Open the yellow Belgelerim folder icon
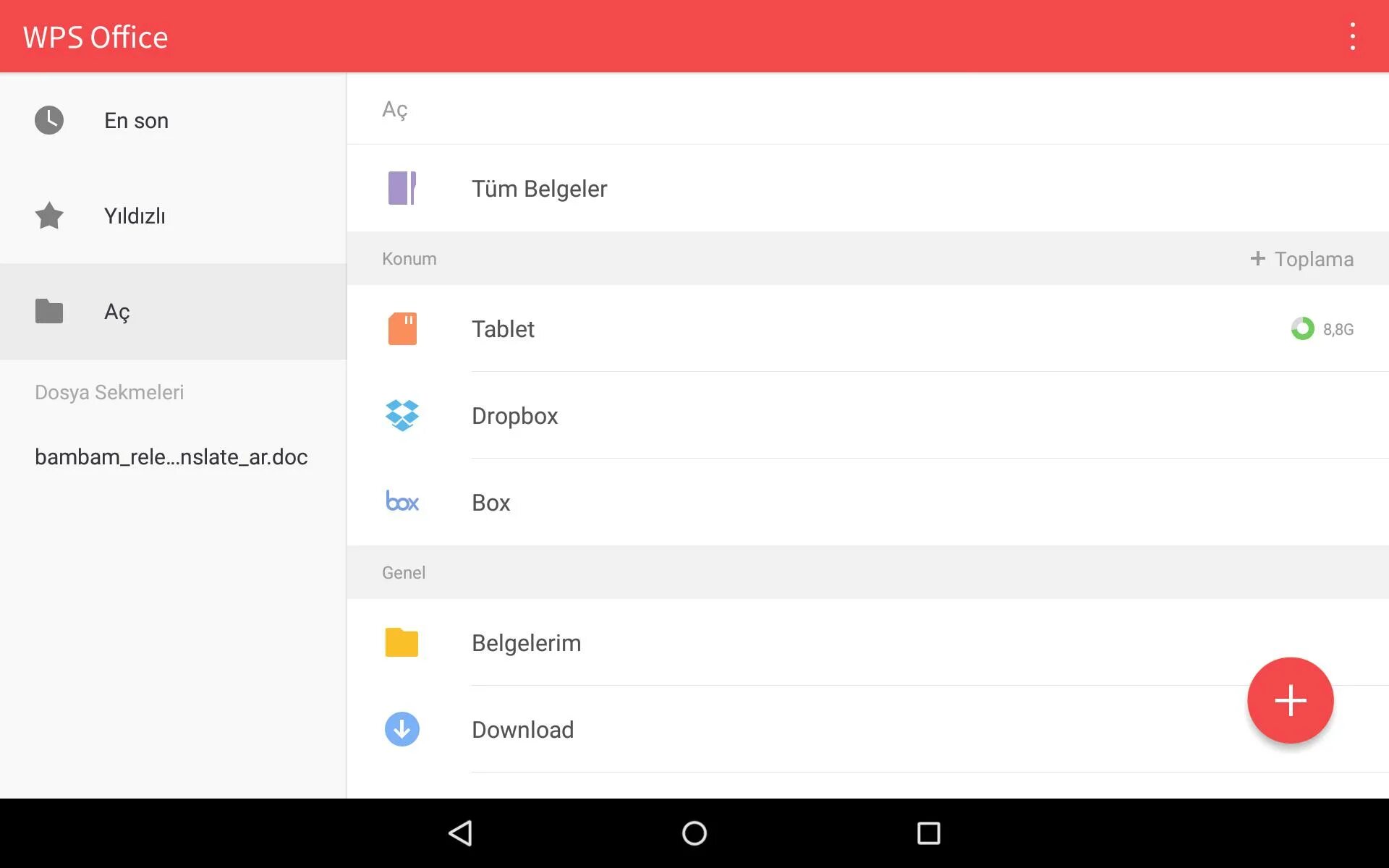Image resolution: width=1389 pixels, height=868 pixels. point(402,642)
